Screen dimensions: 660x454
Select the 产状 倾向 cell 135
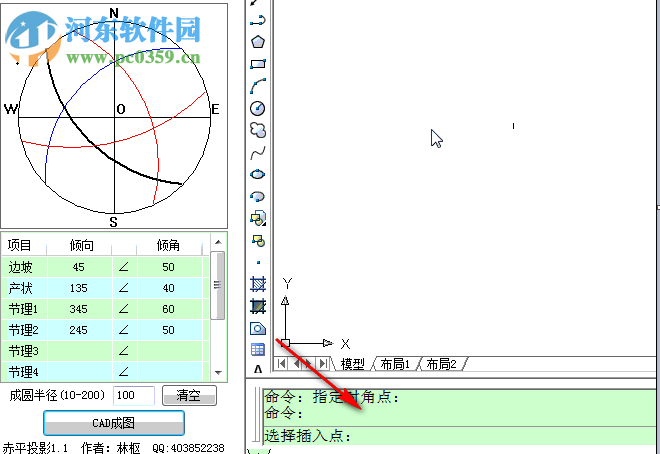[79, 288]
